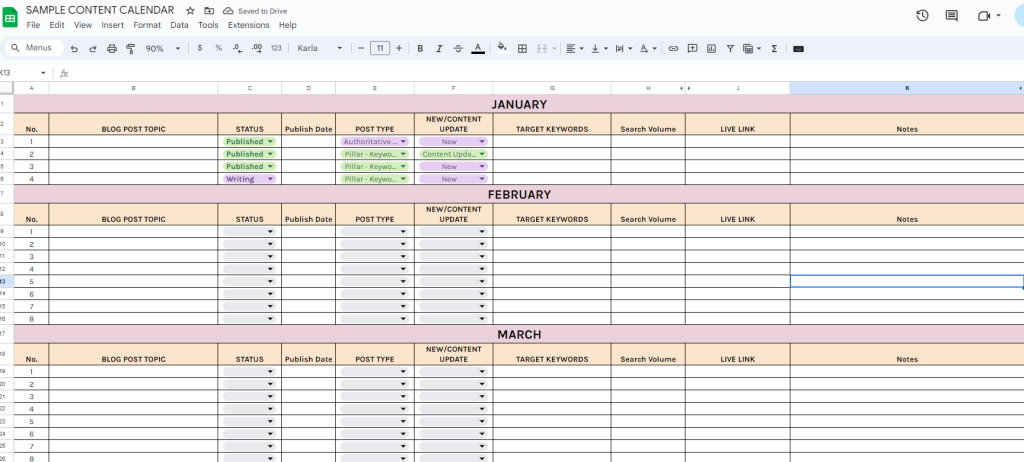Open horizontal align options

[574, 48]
